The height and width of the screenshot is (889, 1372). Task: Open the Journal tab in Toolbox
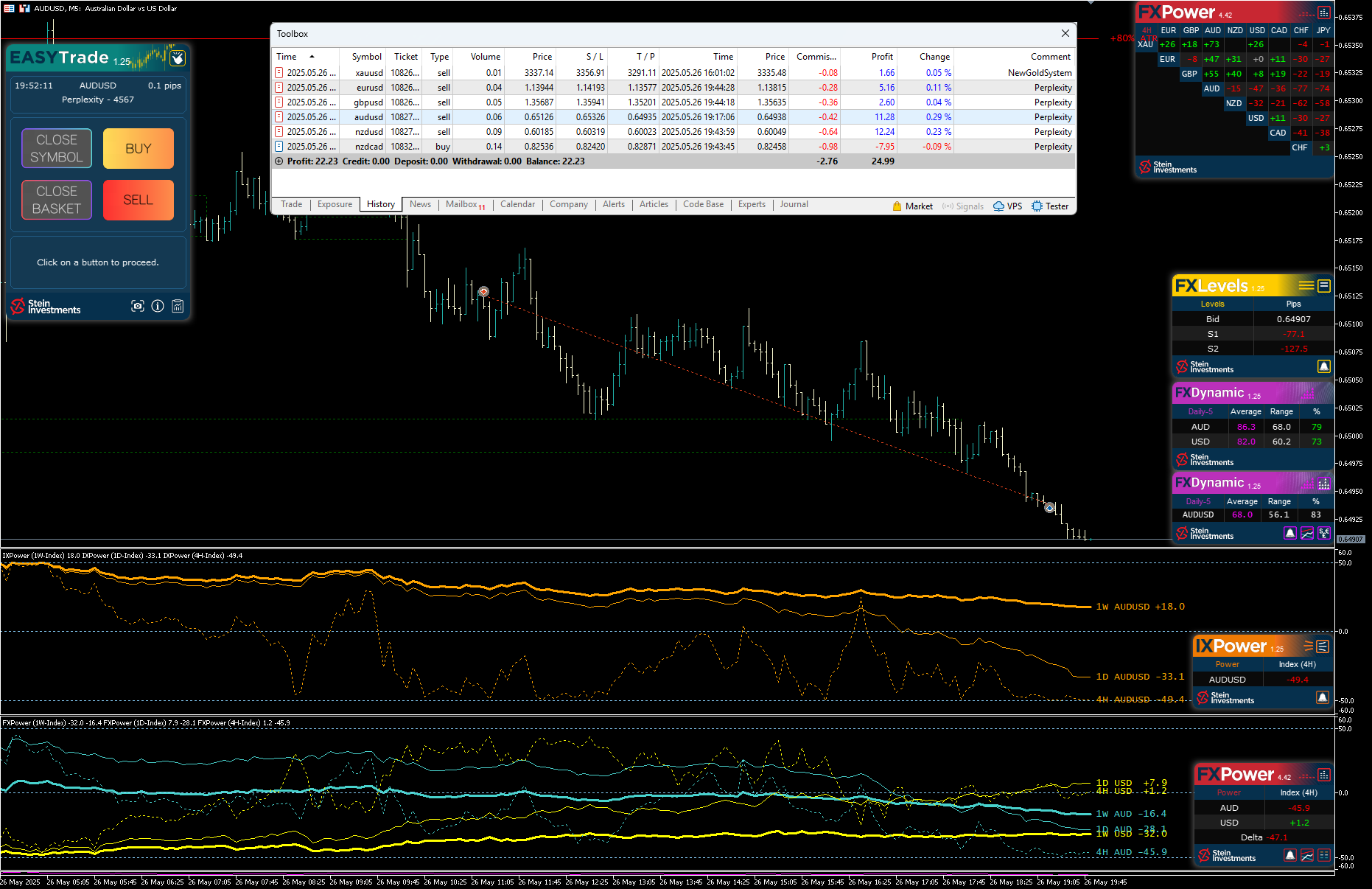794,205
